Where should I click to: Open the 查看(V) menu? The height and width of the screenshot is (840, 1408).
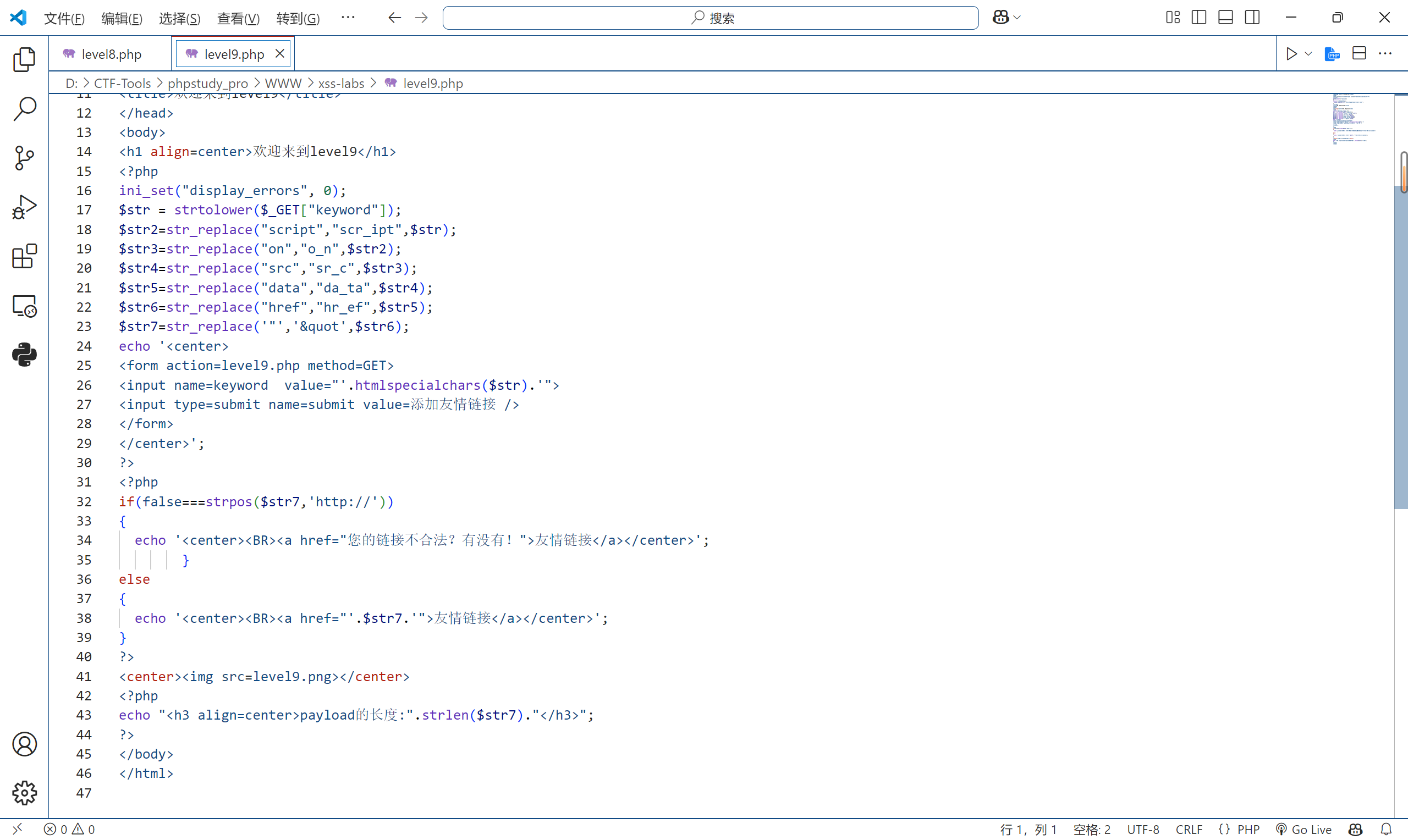pyautogui.click(x=238, y=18)
